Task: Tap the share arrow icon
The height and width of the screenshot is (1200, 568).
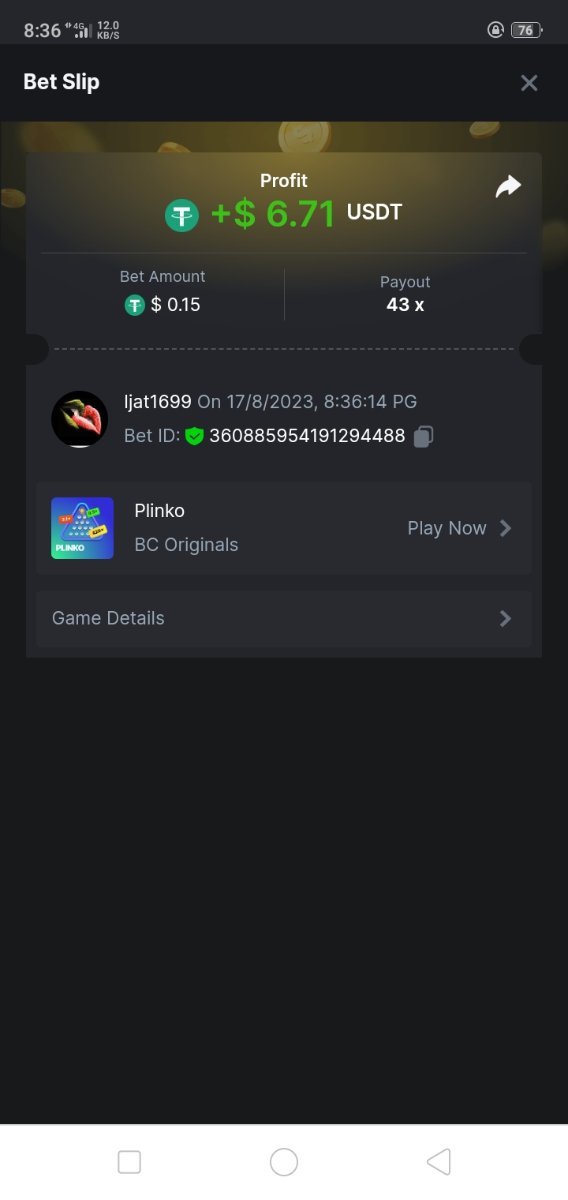Action: 509,186
